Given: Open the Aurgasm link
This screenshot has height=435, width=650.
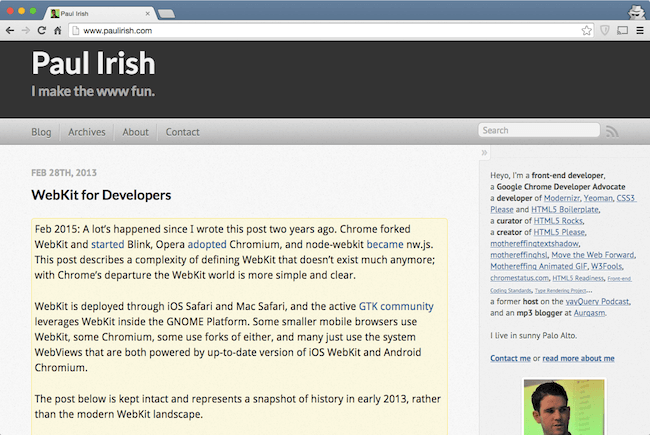Looking at the screenshot, I should (589, 313).
